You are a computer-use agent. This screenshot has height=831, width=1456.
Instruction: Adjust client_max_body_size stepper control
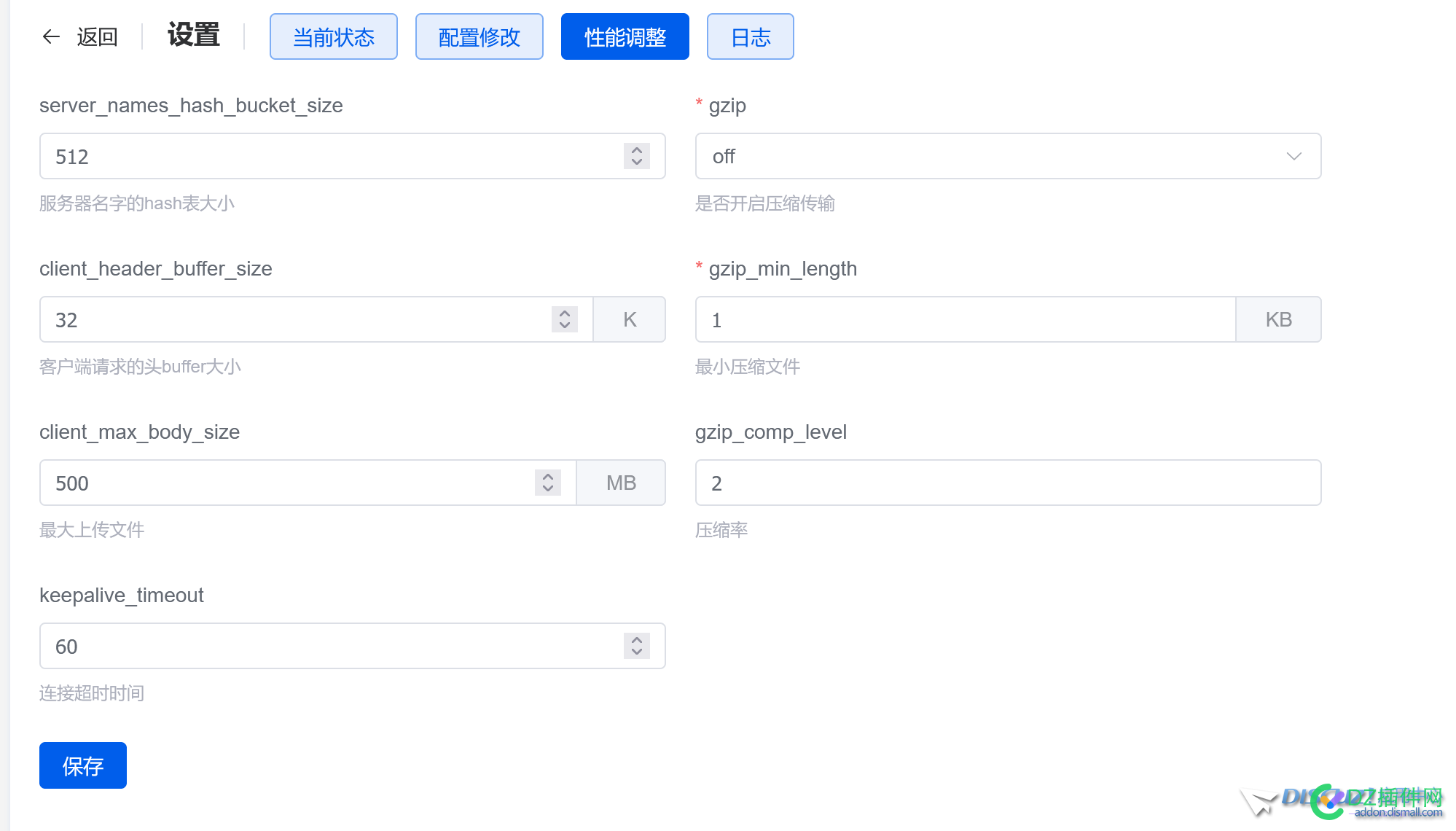click(x=548, y=483)
